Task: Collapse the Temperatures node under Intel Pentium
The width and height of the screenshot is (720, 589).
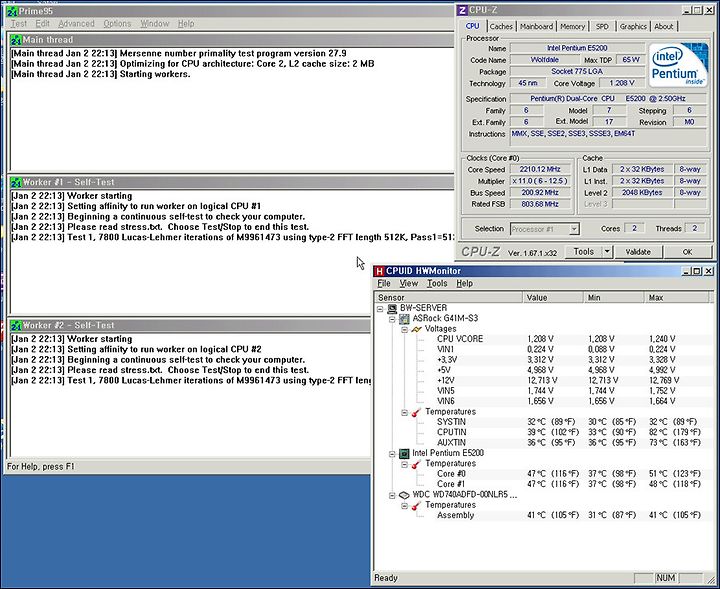Action: point(405,464)
